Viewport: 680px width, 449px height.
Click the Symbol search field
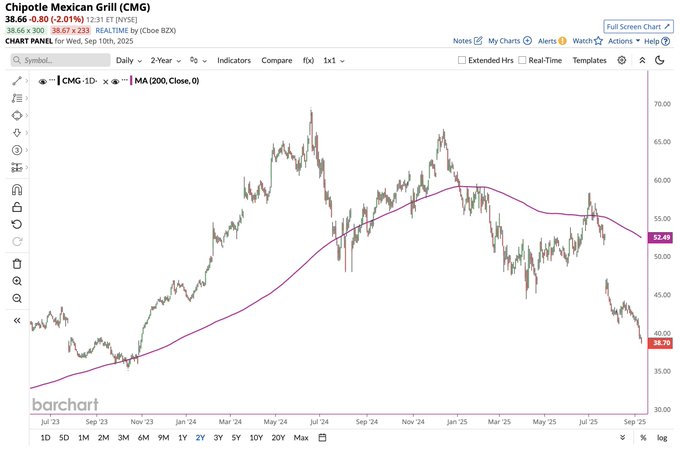click(61, 60)
